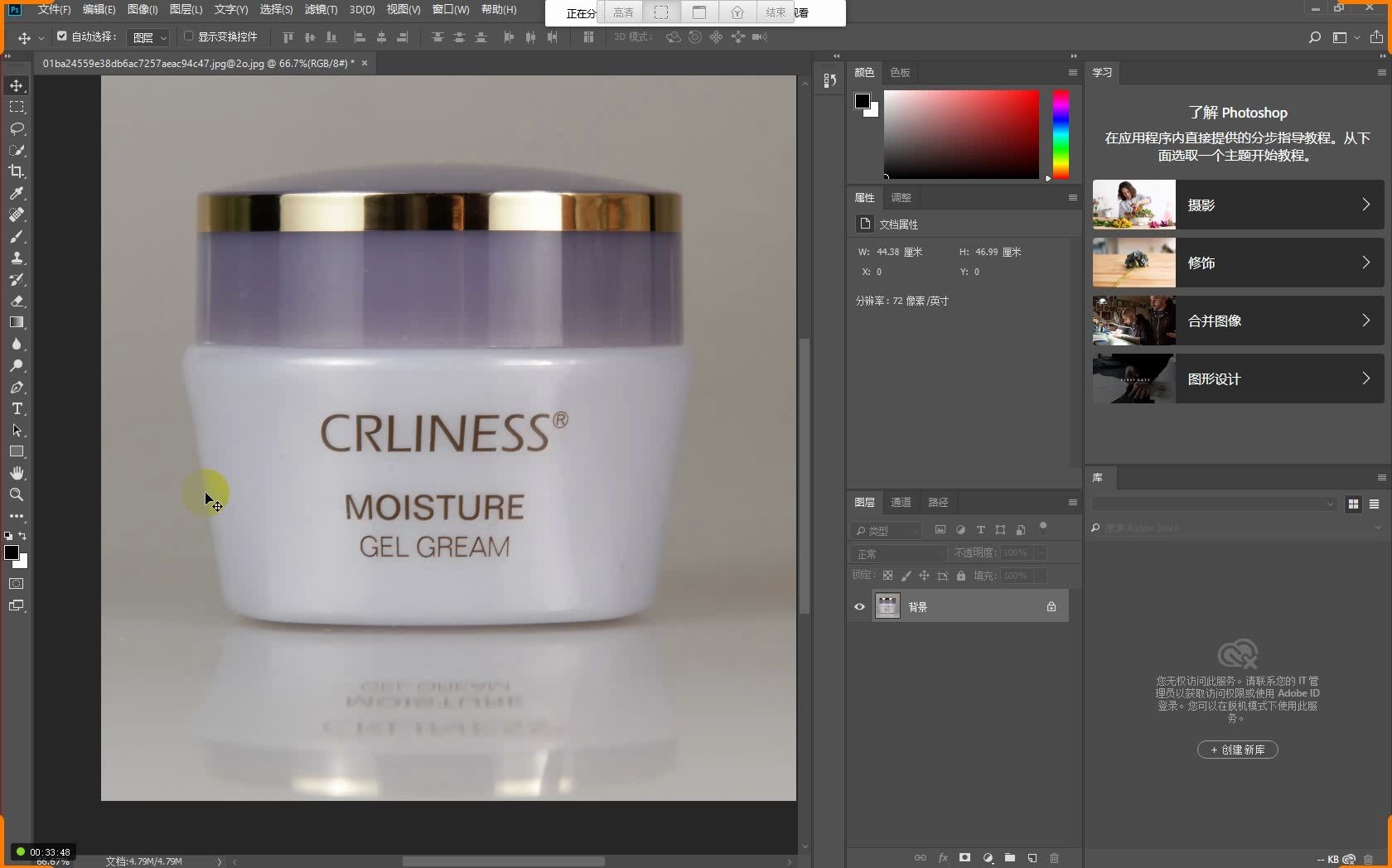Image resolution: width=1392 pixels, height=868 pixels.
Task: Select the Dodge tool
Action: tap(17, 366)
